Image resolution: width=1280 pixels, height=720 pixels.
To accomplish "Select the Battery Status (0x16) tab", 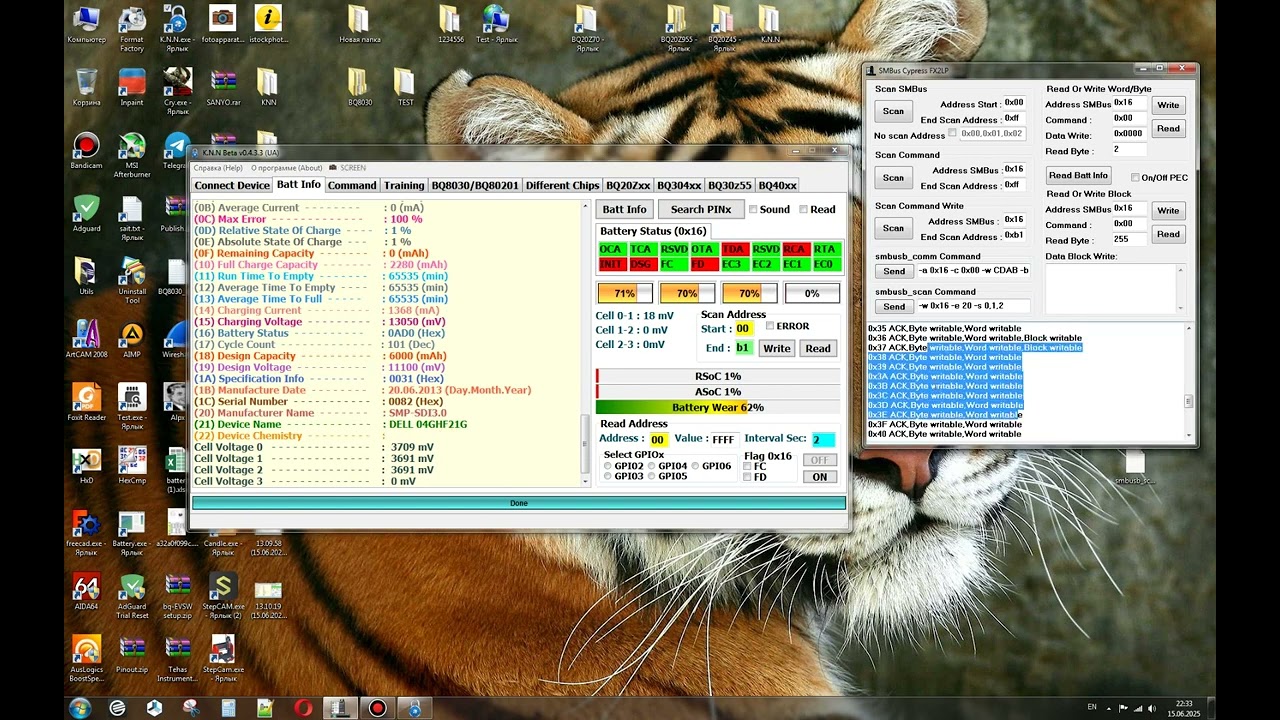I will (x=653, y=231).
